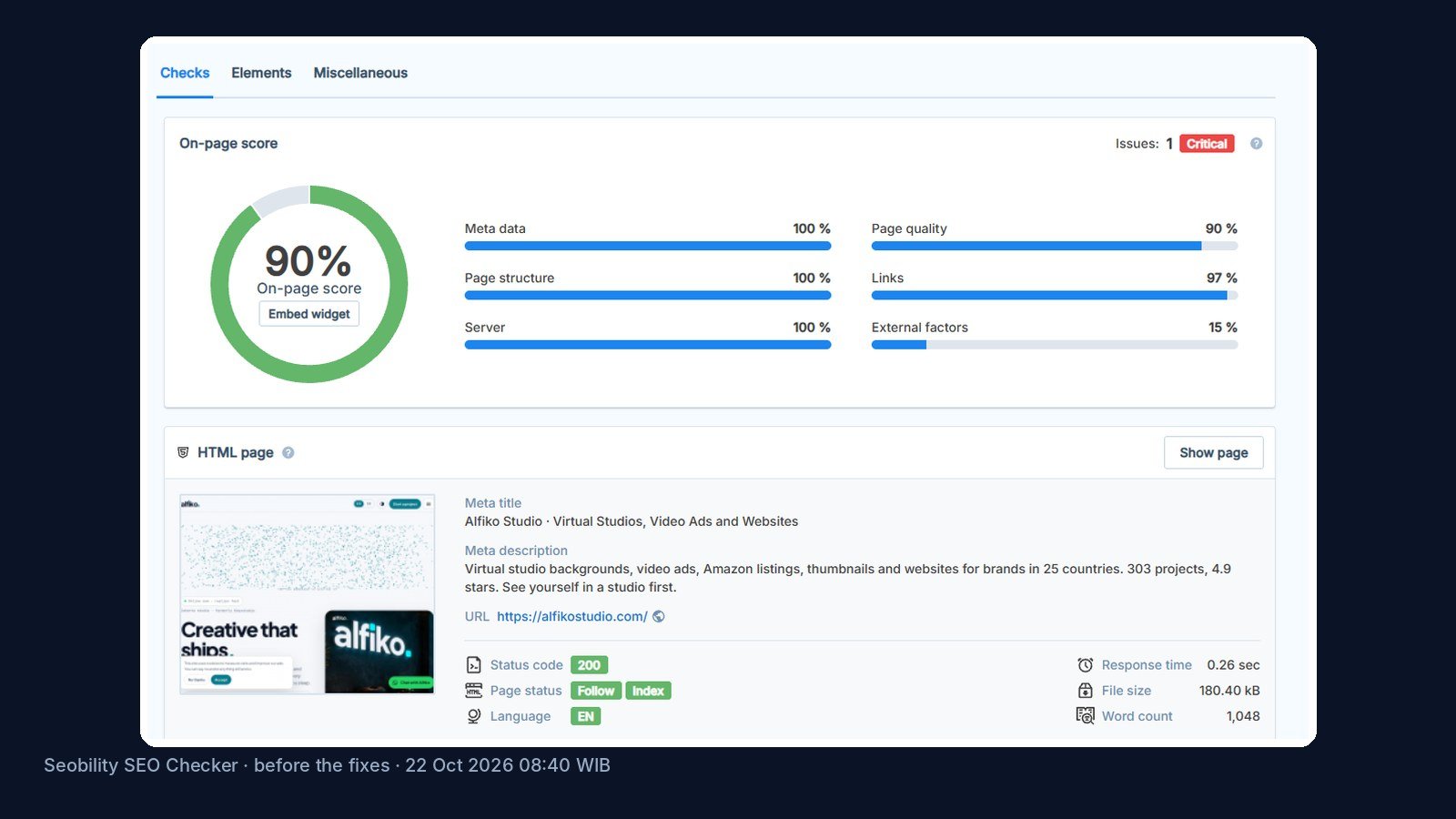
Task: Click the 90% score donut chart
Action: [x=309, y=284]
